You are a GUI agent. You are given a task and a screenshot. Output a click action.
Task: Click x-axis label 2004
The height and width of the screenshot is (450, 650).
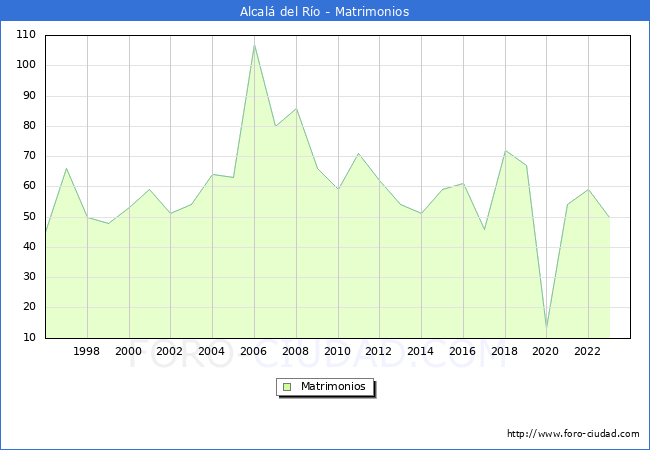click(211, 351)
